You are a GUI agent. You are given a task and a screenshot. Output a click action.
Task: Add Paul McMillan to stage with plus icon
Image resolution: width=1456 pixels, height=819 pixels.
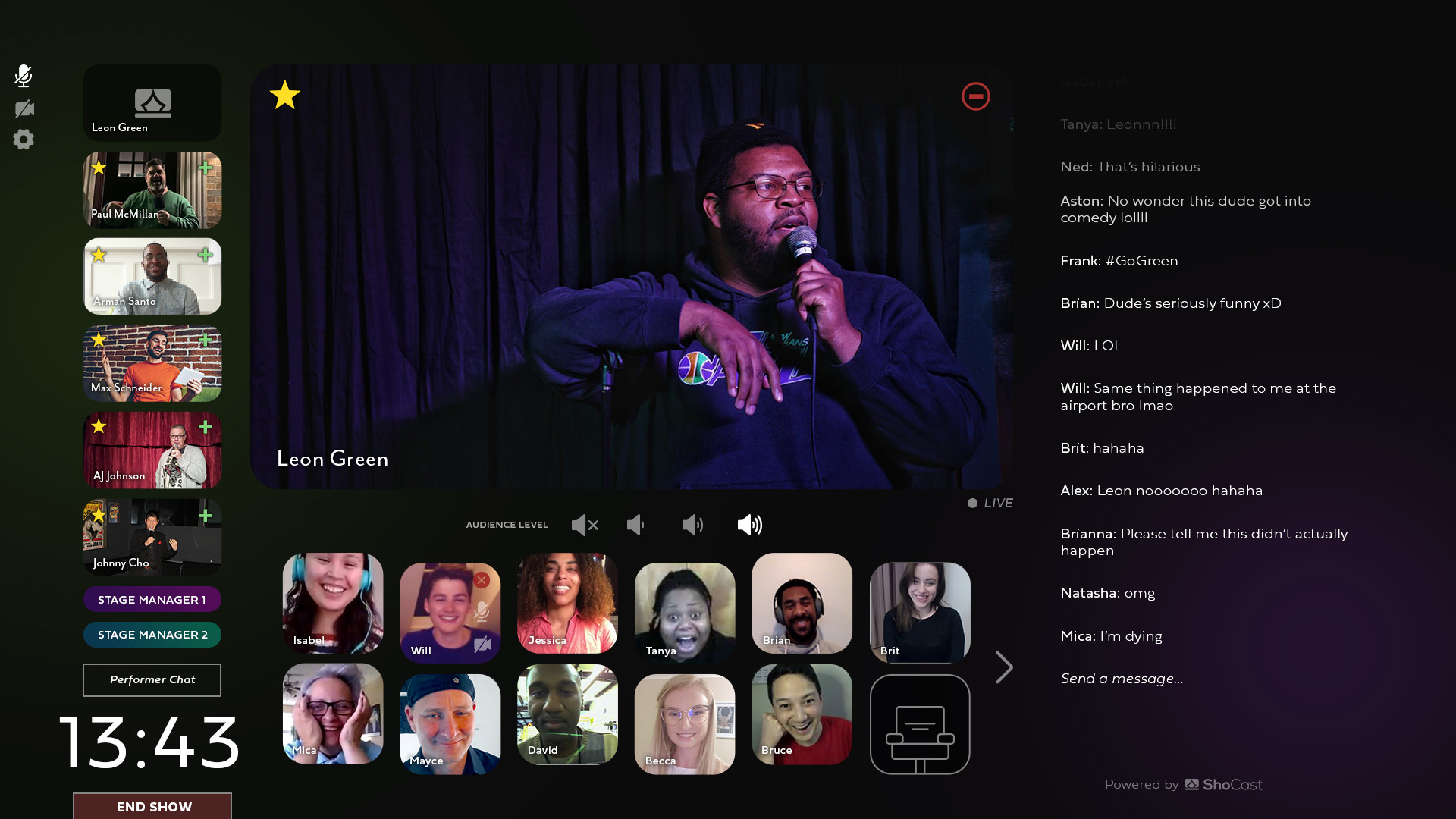point(206,168)
